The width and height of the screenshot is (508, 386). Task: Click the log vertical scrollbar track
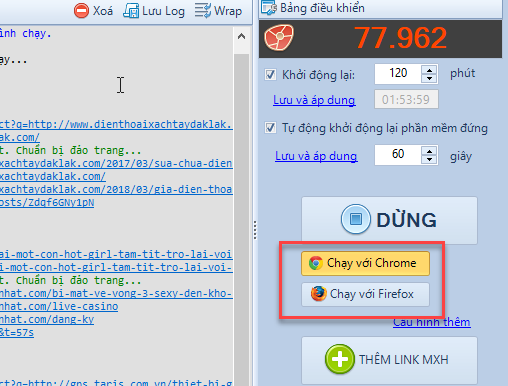tap(241, 220)
